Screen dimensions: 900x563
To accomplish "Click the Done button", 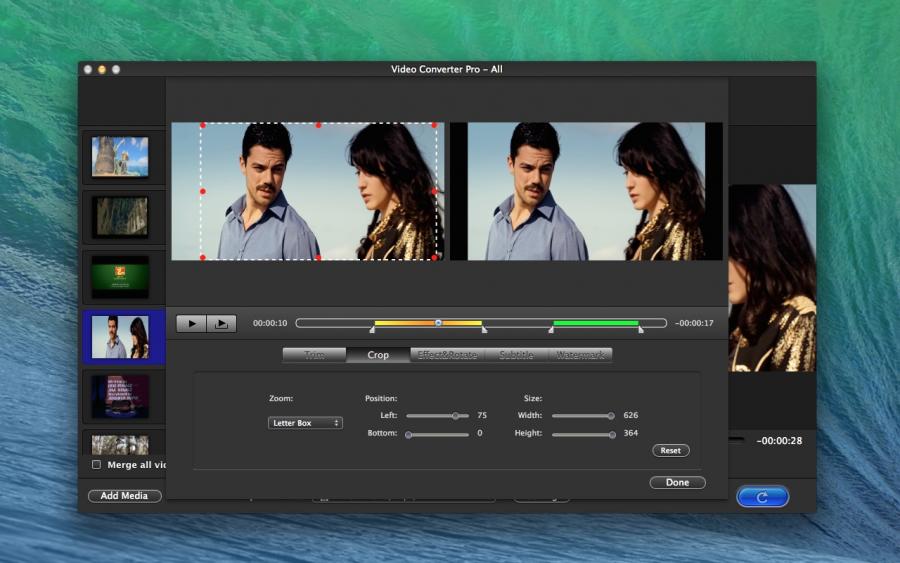I will pos(677,483).
